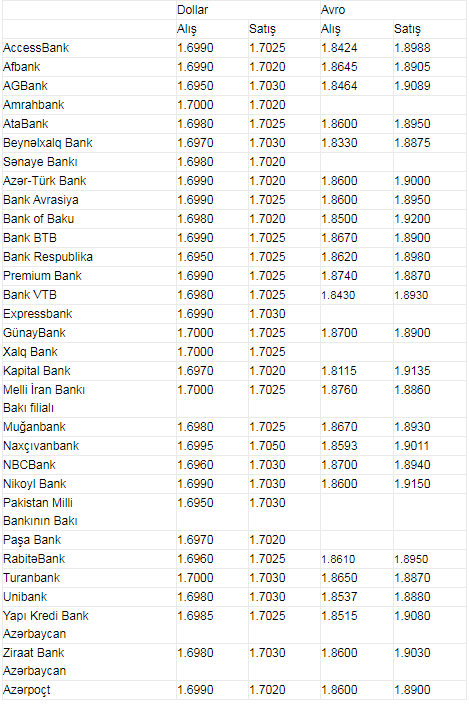Screen dimensions: 469x704
Task: Click Unibank euro buying rate 1.8537
Action: coord(339,597)
